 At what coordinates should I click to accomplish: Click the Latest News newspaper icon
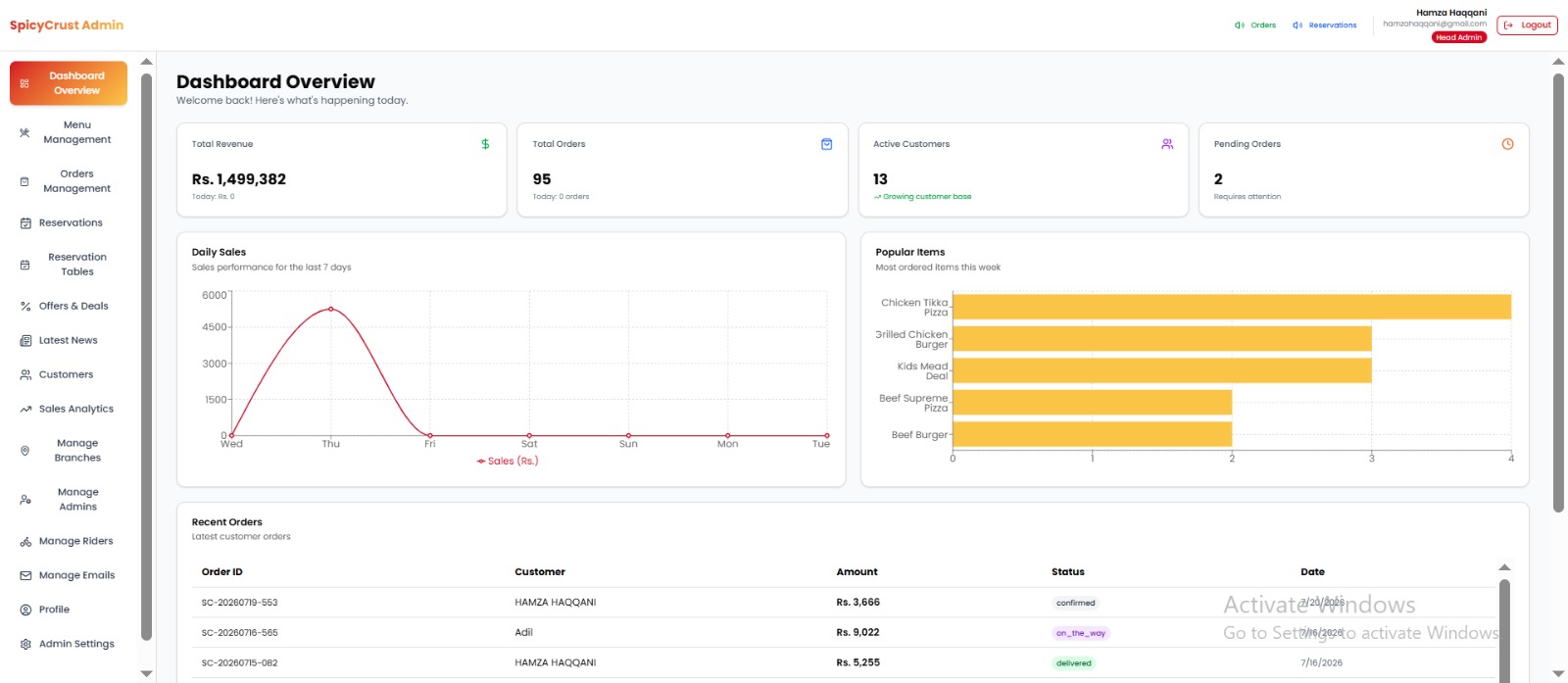(25, 341)
